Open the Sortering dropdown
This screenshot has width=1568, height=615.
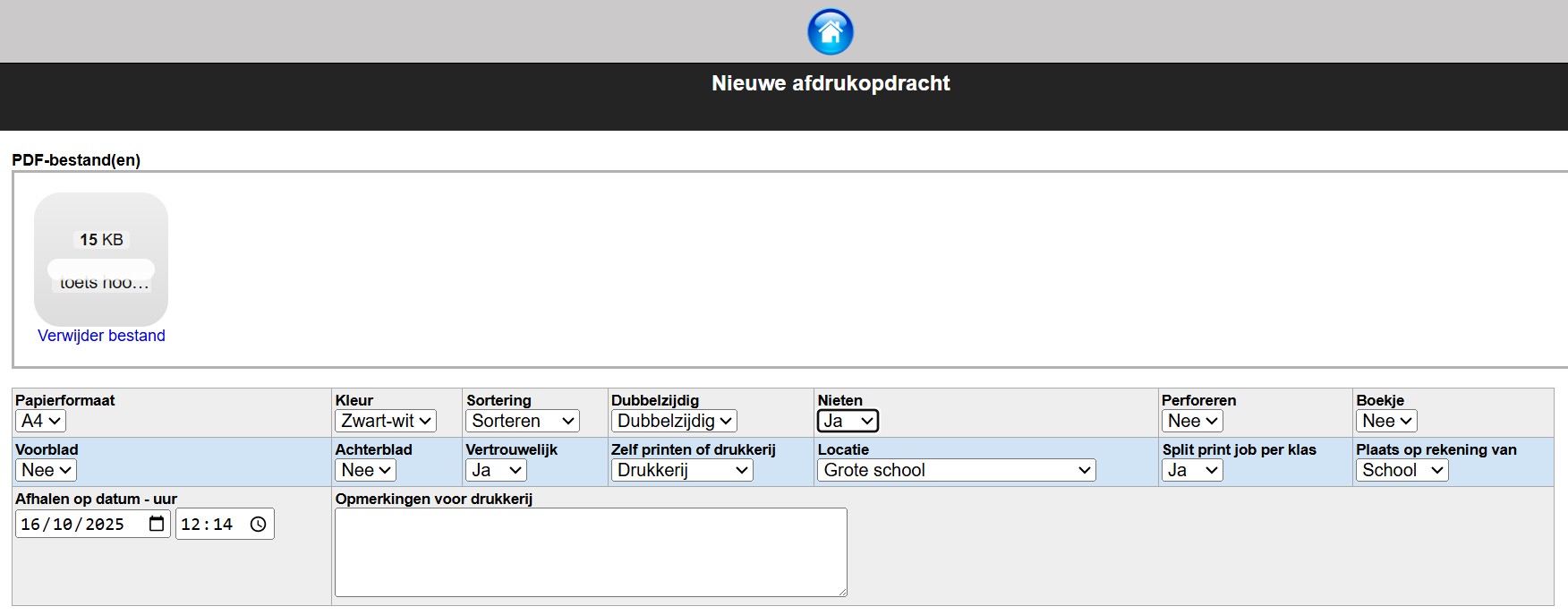(522, 421)
